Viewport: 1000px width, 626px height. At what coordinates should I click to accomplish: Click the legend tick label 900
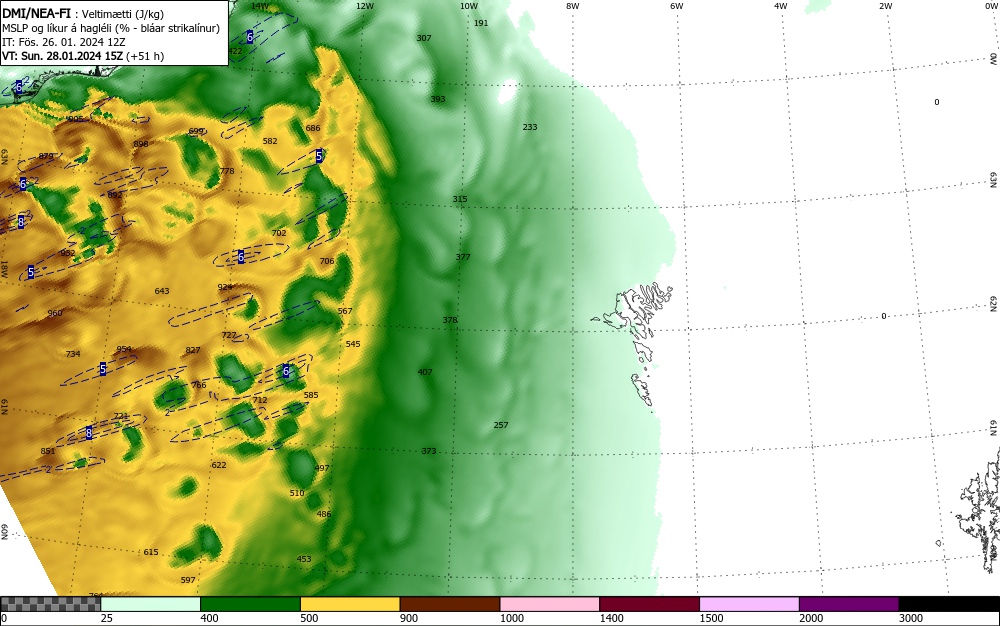pyautogui.click(x=409, y=618)
